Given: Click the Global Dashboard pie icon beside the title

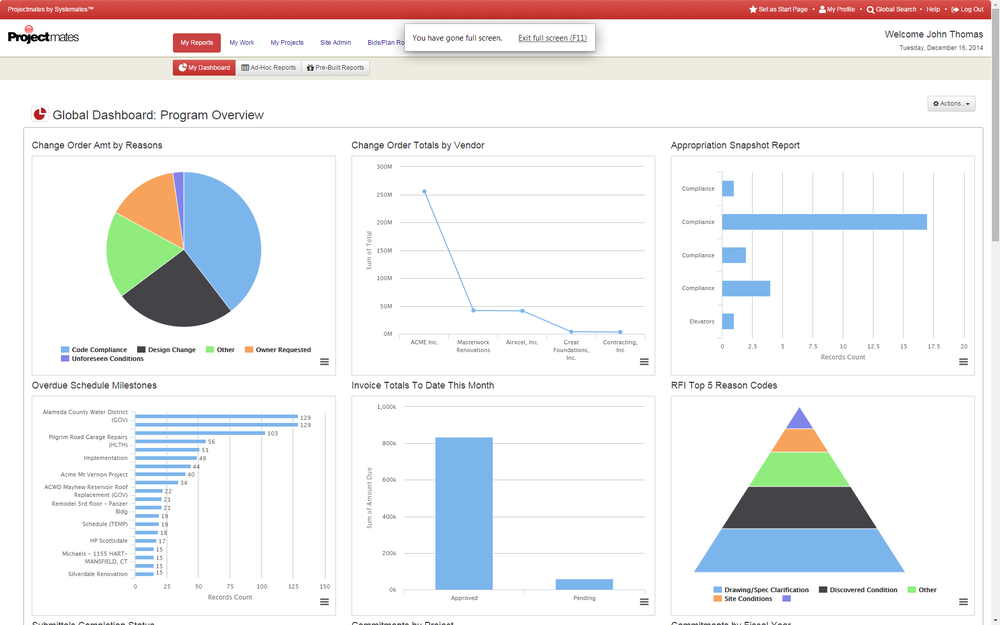Looking at the screenshot, I should 40,114.
